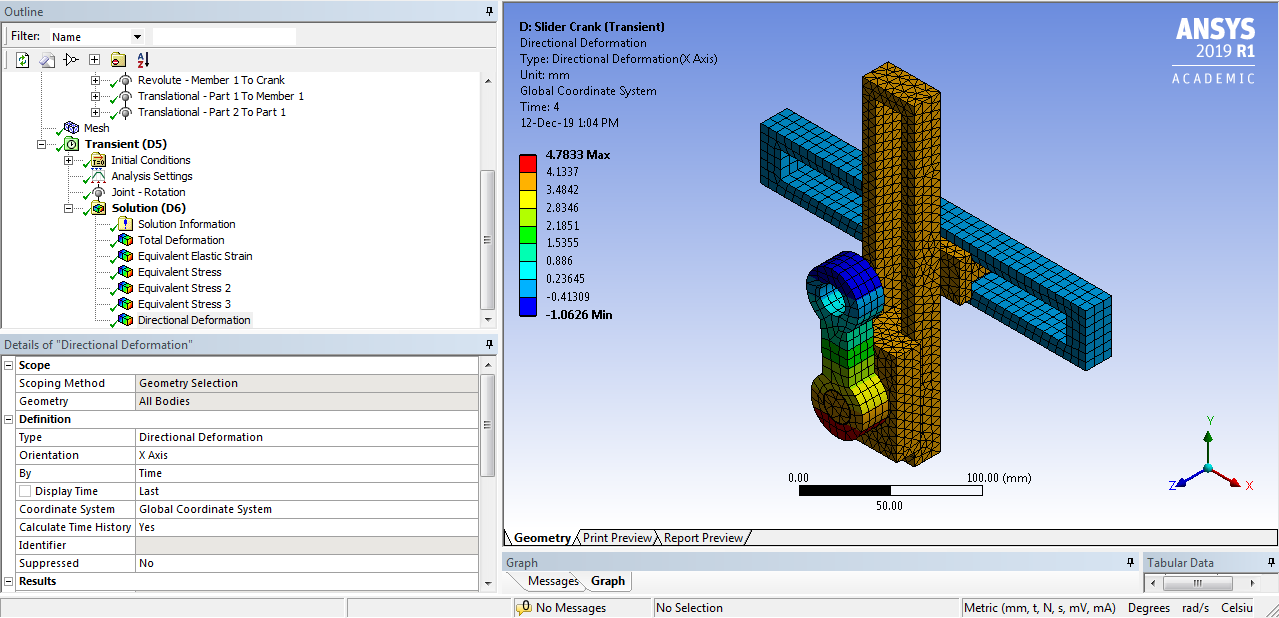Select the Solution Information item icon
Screen dimensions: 1279x618
pyautogui.click(x=122, y=224)
